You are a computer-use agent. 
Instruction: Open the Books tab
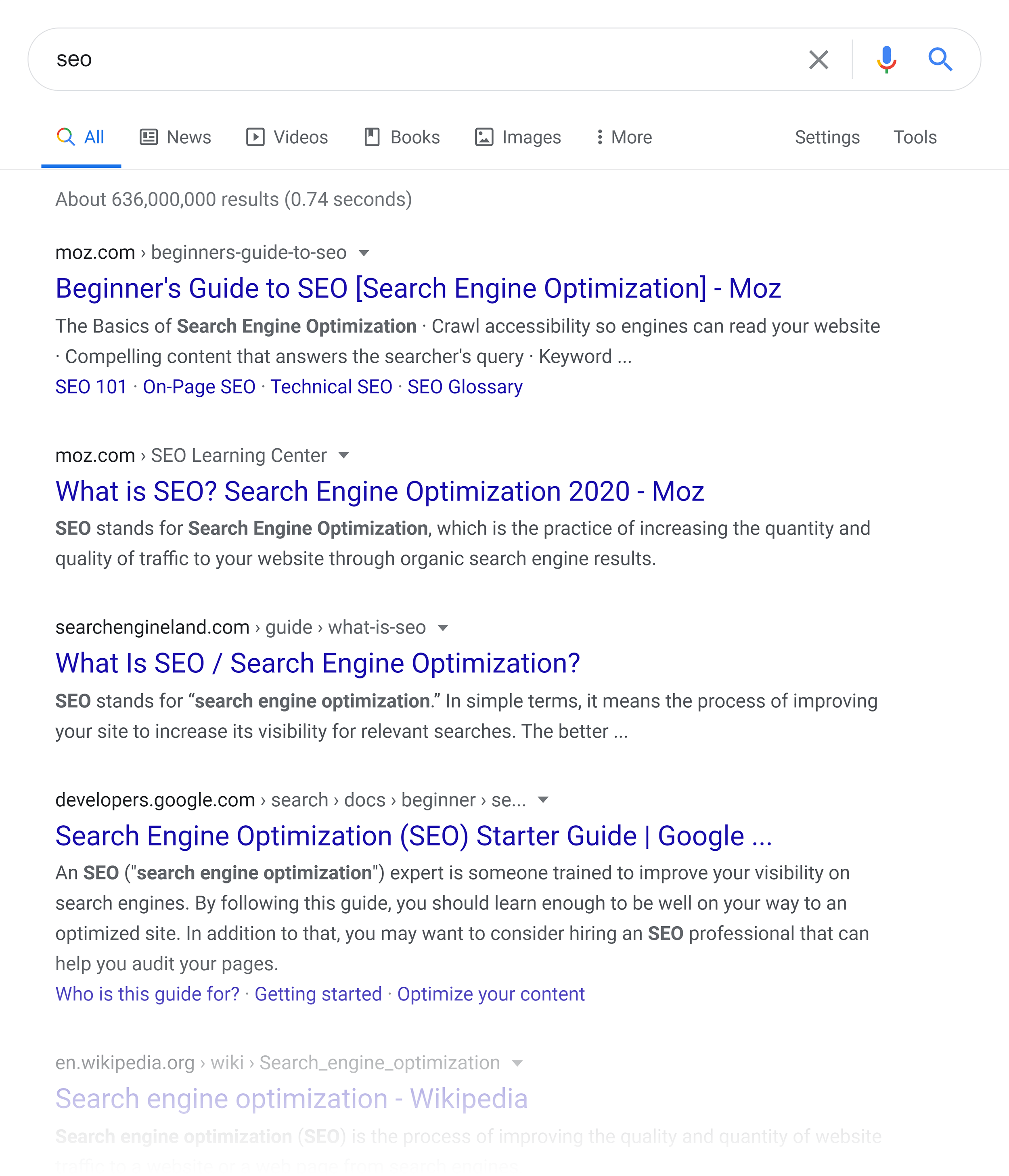[402, 137]
